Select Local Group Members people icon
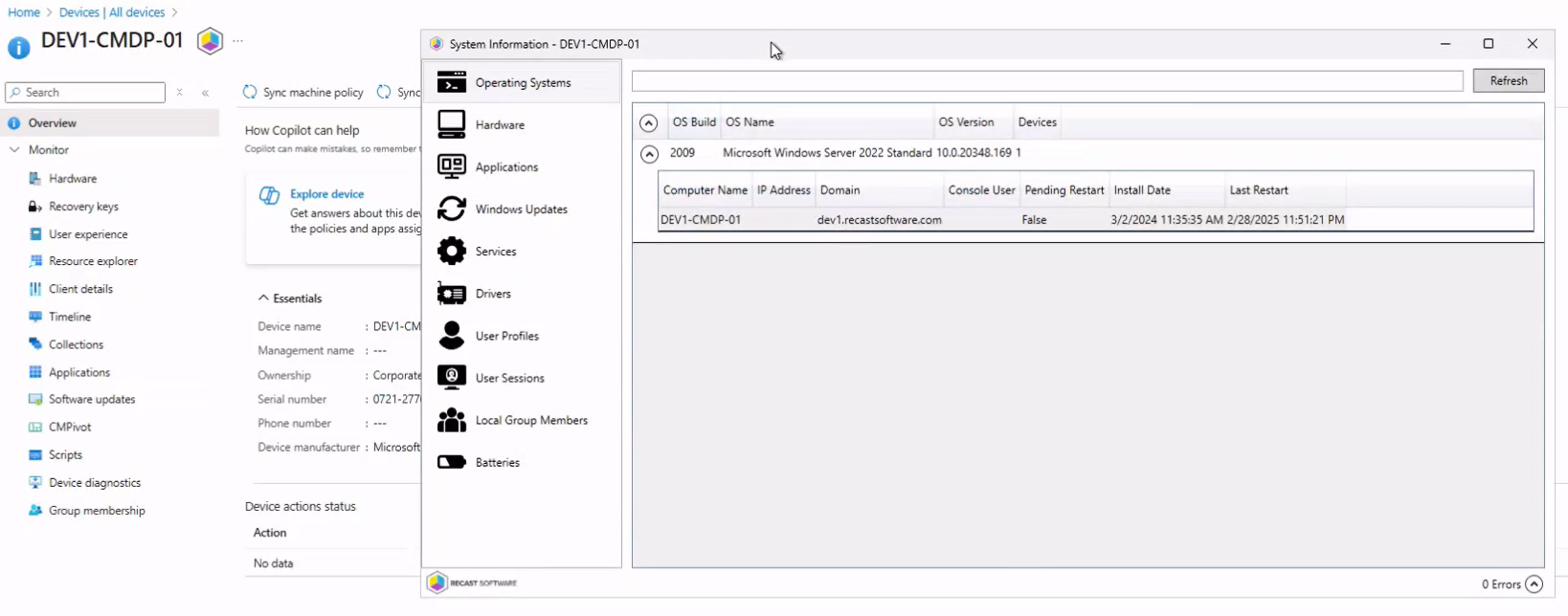Viewport: 1568px width, 616px height. pos(452,419)
